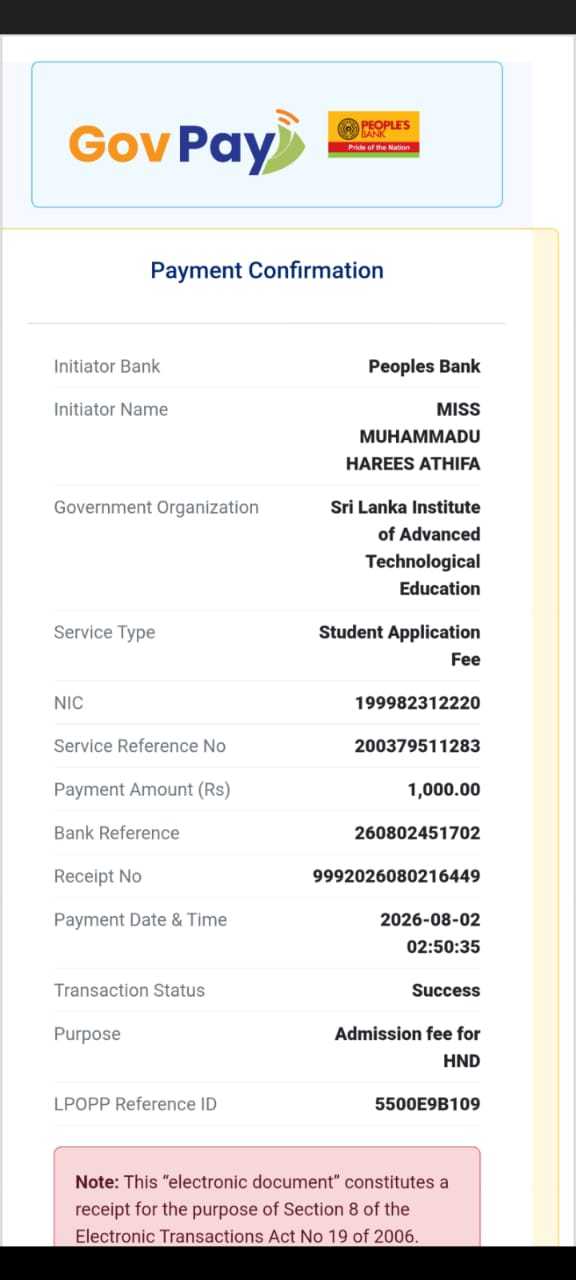
Task: Click Sri Lanka Institute of Advanced Technological Education
Action: pyautogui.click(x=405, y=548)
